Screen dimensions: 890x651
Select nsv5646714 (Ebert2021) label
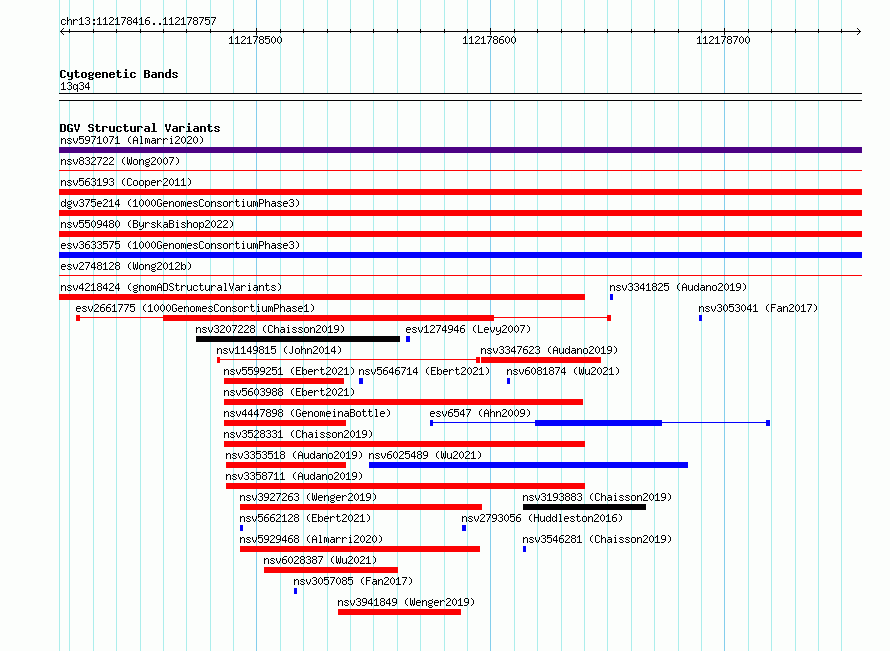point(424,371)
